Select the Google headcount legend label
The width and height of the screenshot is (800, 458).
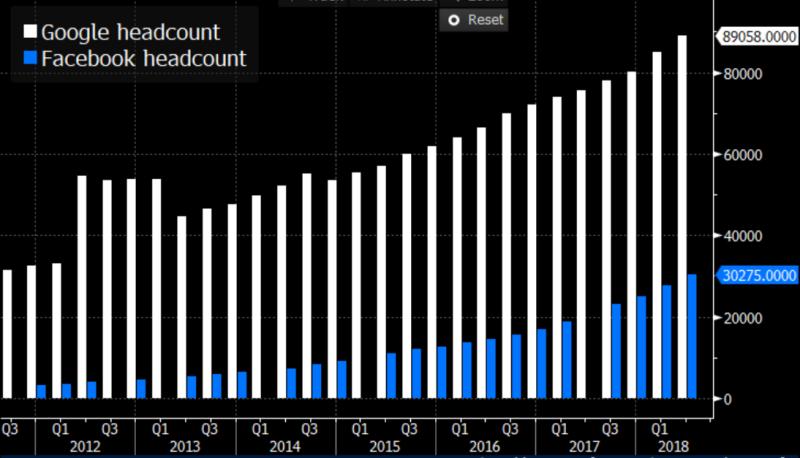pyautogui.click(x=130, y=33)
